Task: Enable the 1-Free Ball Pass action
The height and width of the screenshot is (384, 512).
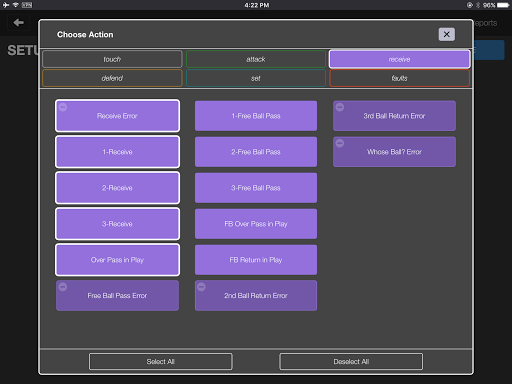Action: coord(256,116)
